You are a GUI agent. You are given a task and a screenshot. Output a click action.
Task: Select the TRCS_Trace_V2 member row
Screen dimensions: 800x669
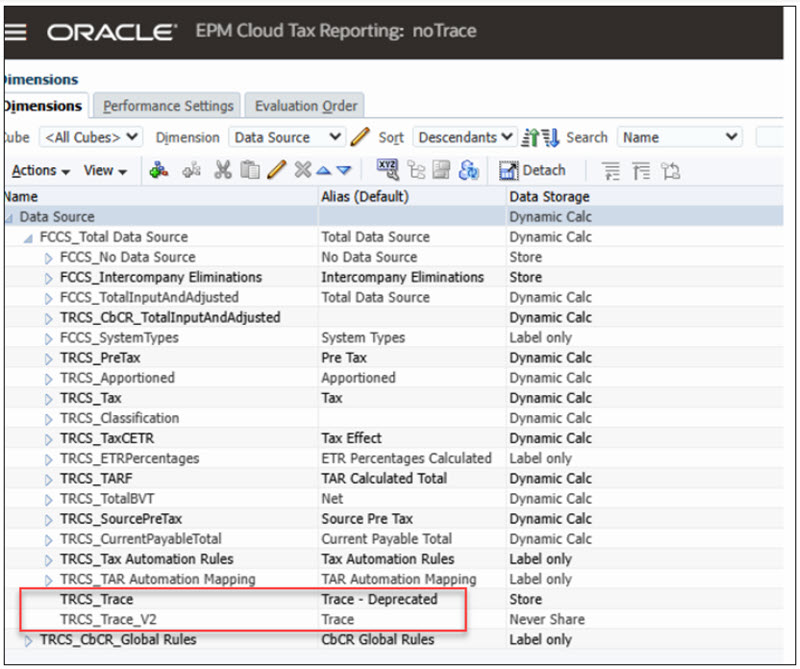(x=394, y=620)
